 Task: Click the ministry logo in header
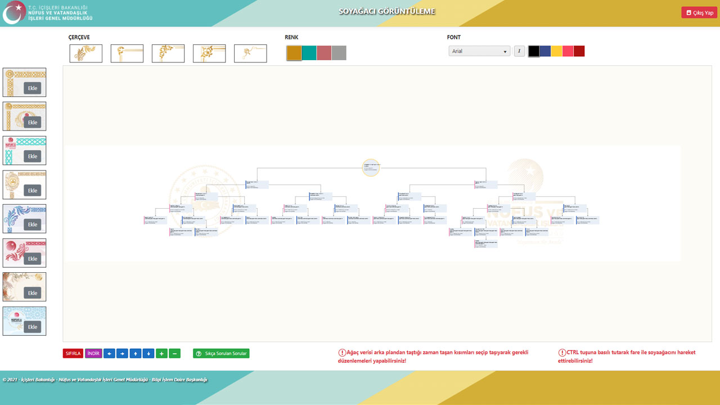pyautogui.click(x=14, y=12)
